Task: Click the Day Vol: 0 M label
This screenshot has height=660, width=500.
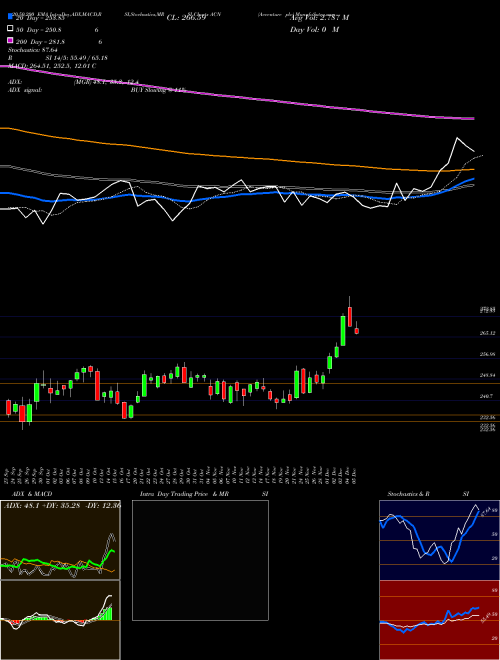Action: 314,29
